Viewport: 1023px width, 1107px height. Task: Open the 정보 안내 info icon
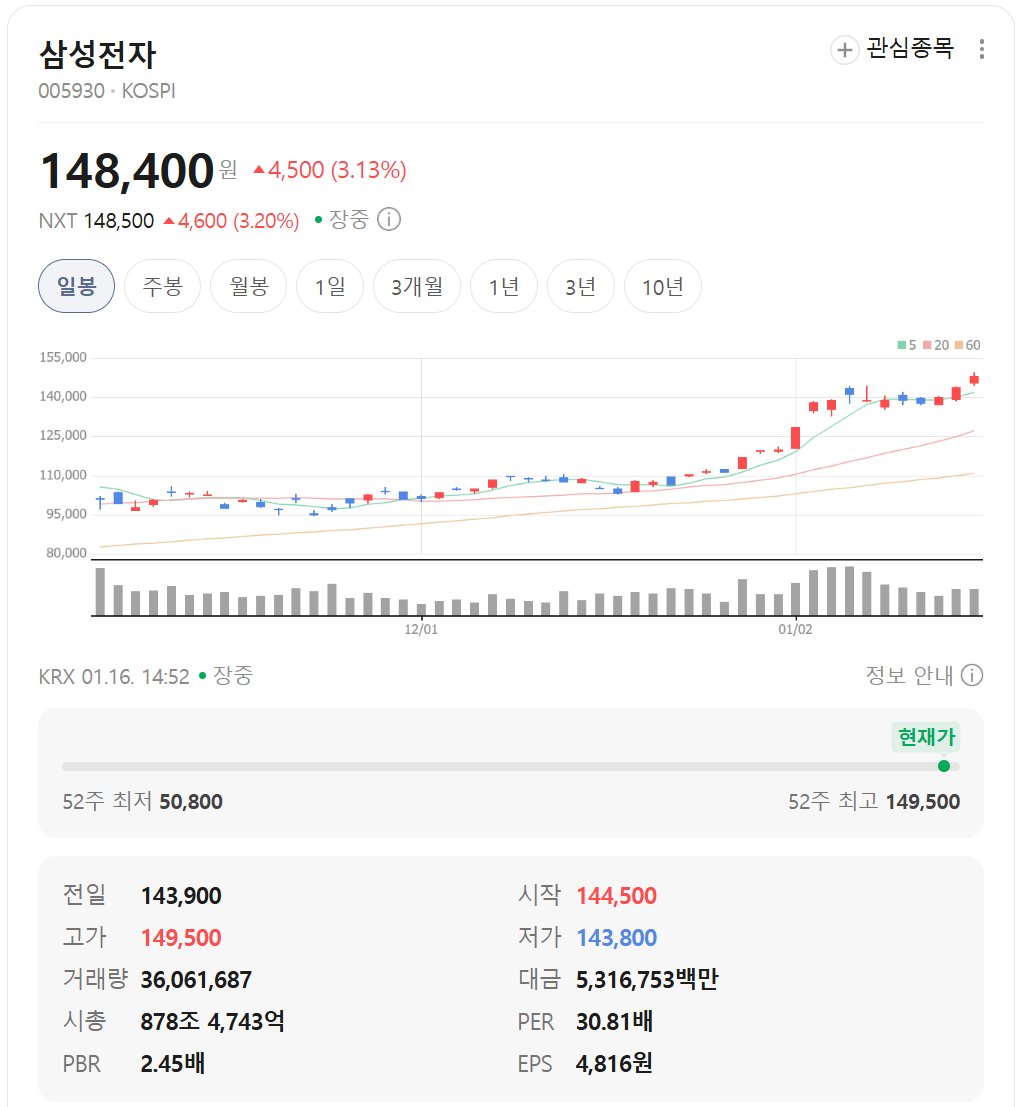pos(971,675)
